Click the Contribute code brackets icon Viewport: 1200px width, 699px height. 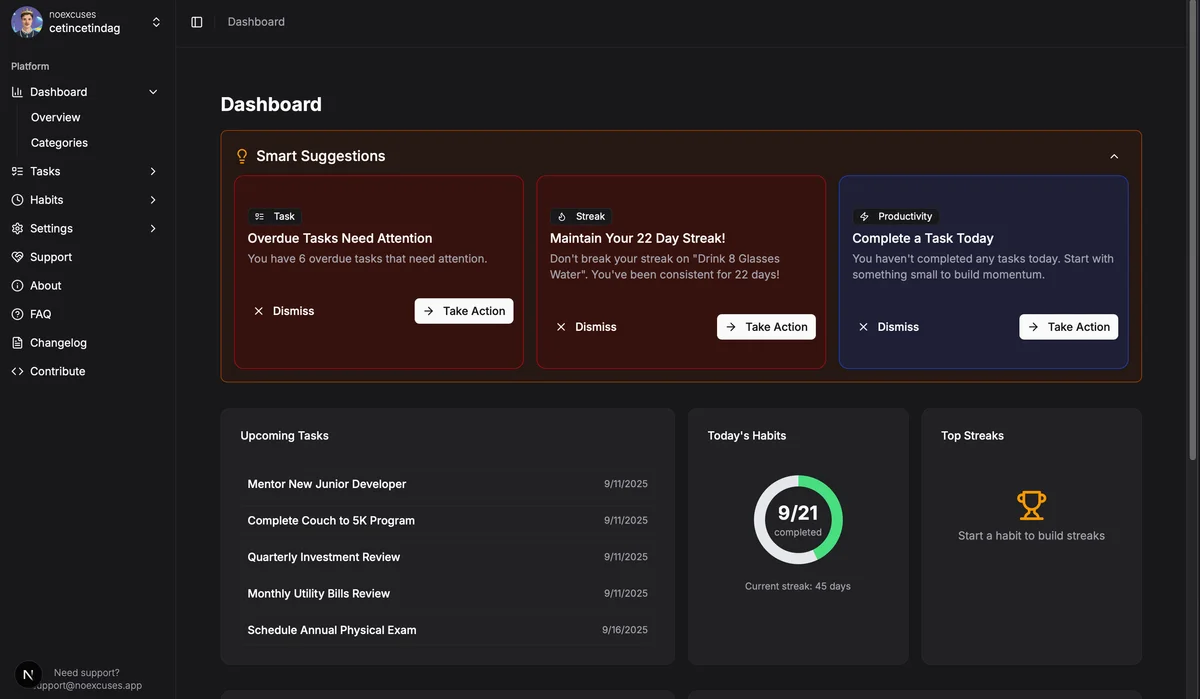17,371
